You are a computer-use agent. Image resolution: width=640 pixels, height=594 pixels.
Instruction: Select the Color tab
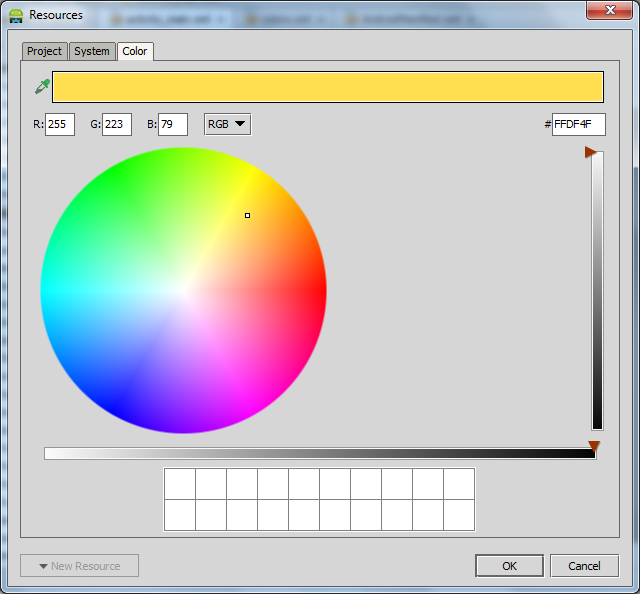[135, 51]
